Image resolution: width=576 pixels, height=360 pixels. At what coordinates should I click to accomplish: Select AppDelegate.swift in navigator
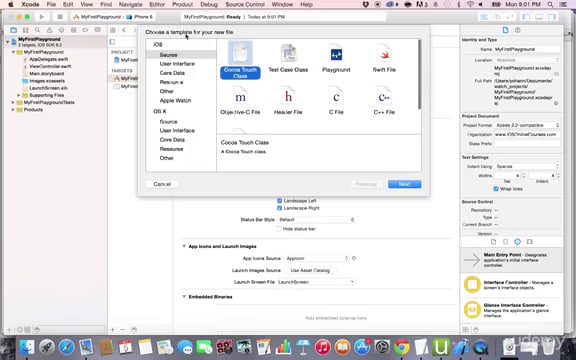coord(48,59)
